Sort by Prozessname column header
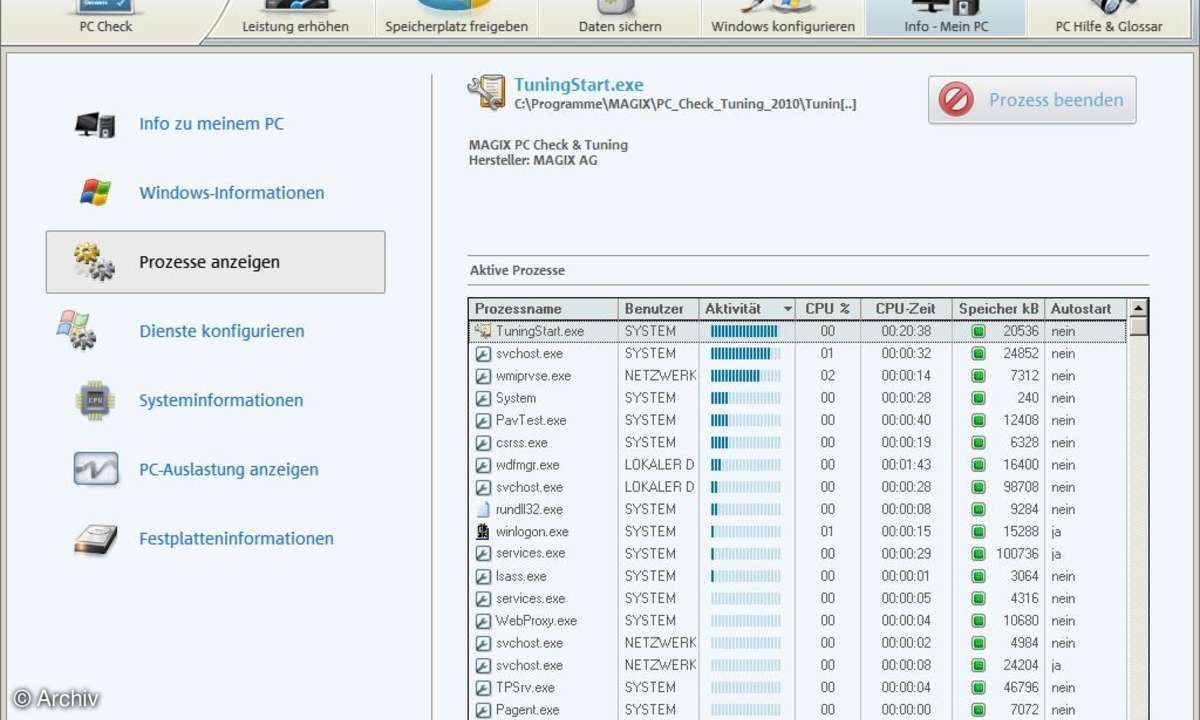The height and width of the screenshot is (720, 1200). [543, 309]
